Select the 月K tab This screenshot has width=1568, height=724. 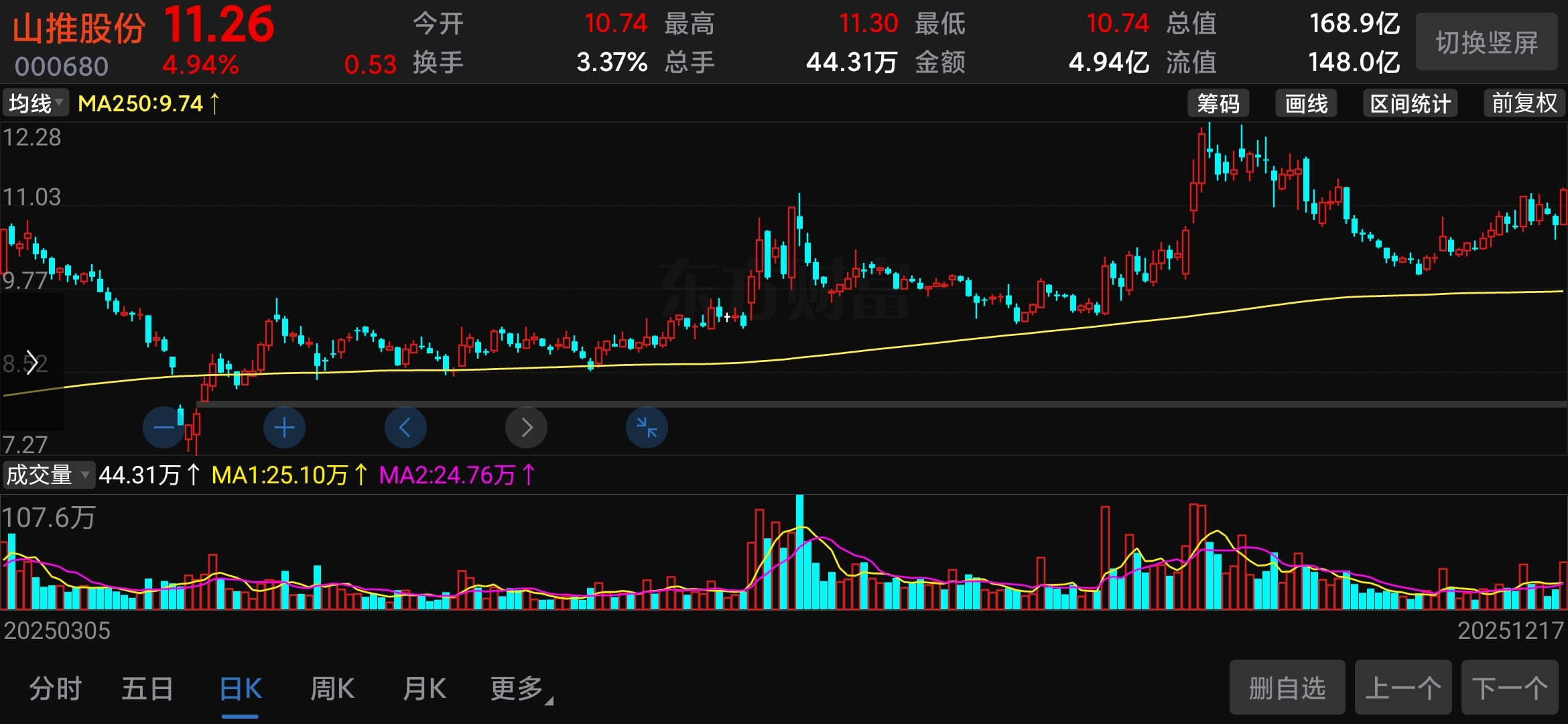click(x=424, y=688)
